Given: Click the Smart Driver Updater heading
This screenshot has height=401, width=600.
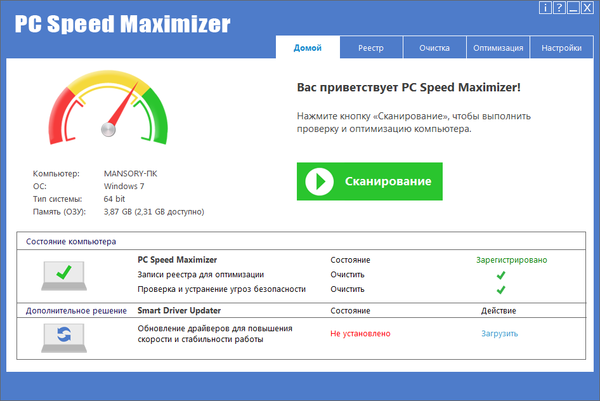Looking at the screenshot, I should tap(179, 310).
